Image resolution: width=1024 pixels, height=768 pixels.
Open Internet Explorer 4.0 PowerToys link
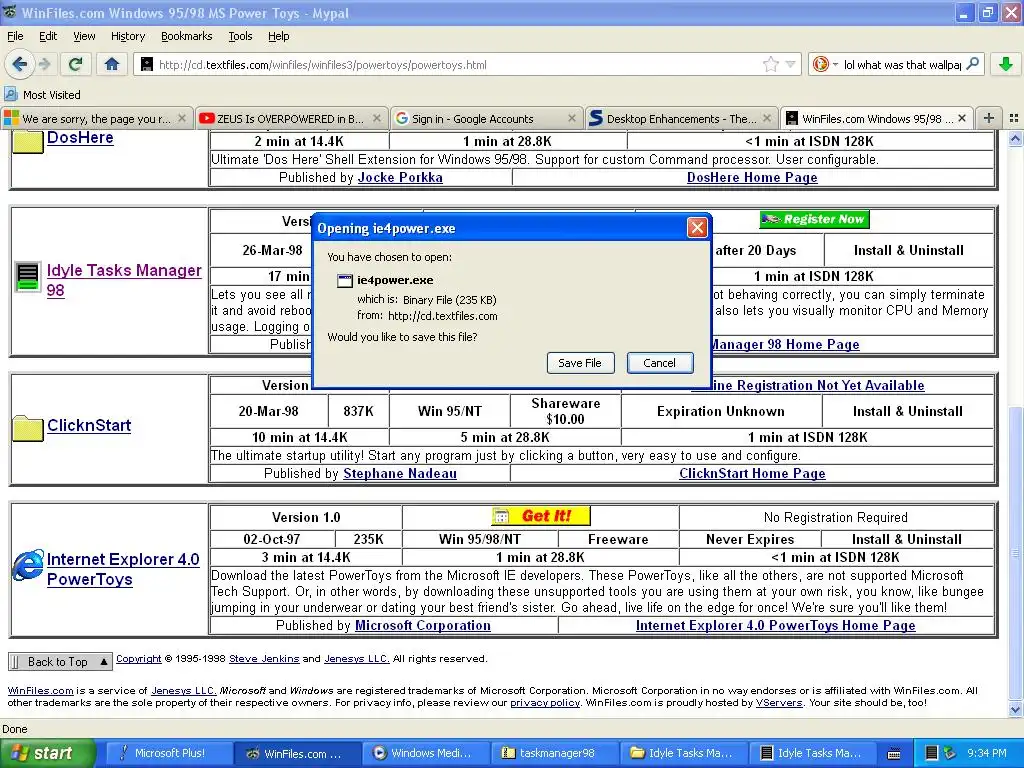(123, 569)
